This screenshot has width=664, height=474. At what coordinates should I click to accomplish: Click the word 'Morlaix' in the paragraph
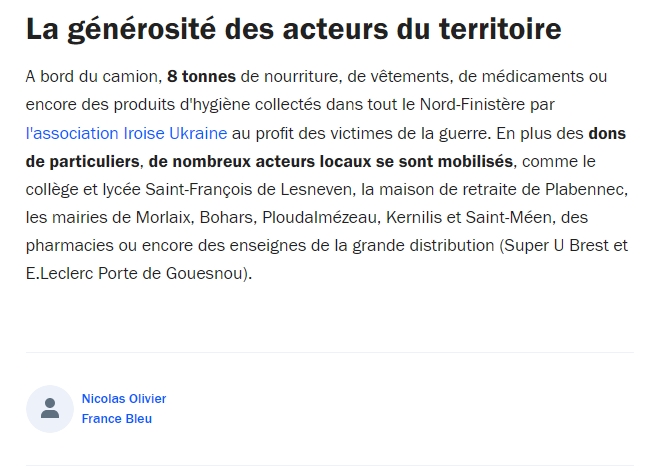[x=163, y=217]
